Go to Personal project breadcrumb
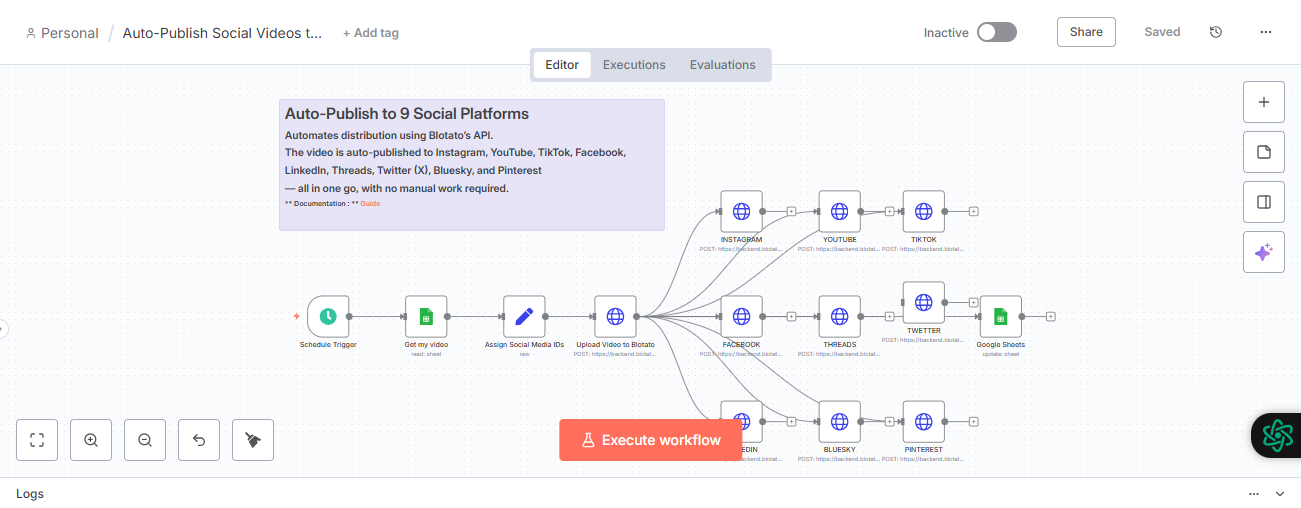This screenshot has width=1301, height=508. tap(62, 33)
